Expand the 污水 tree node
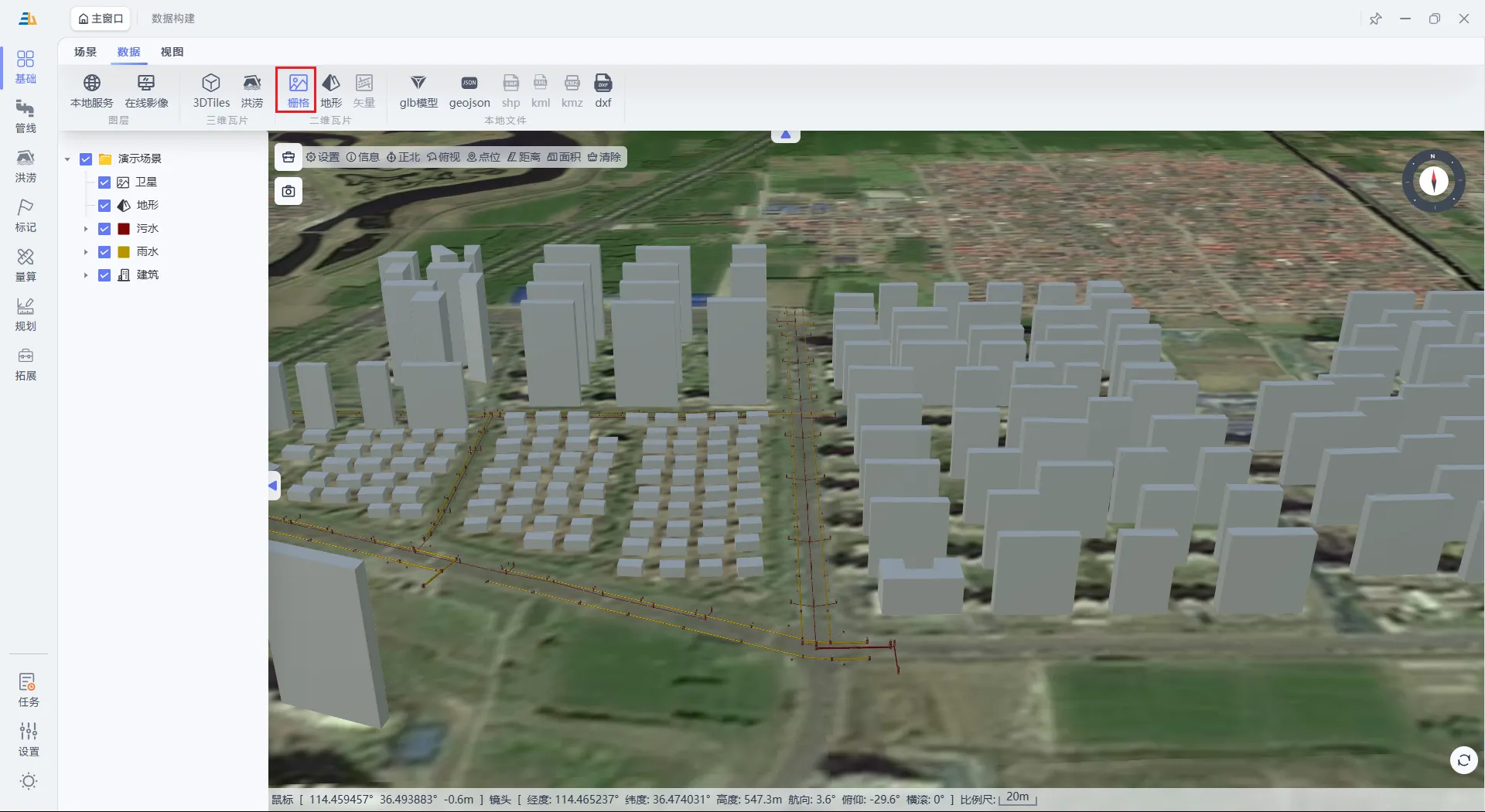The image size is (1485, 812). point(86,229)
